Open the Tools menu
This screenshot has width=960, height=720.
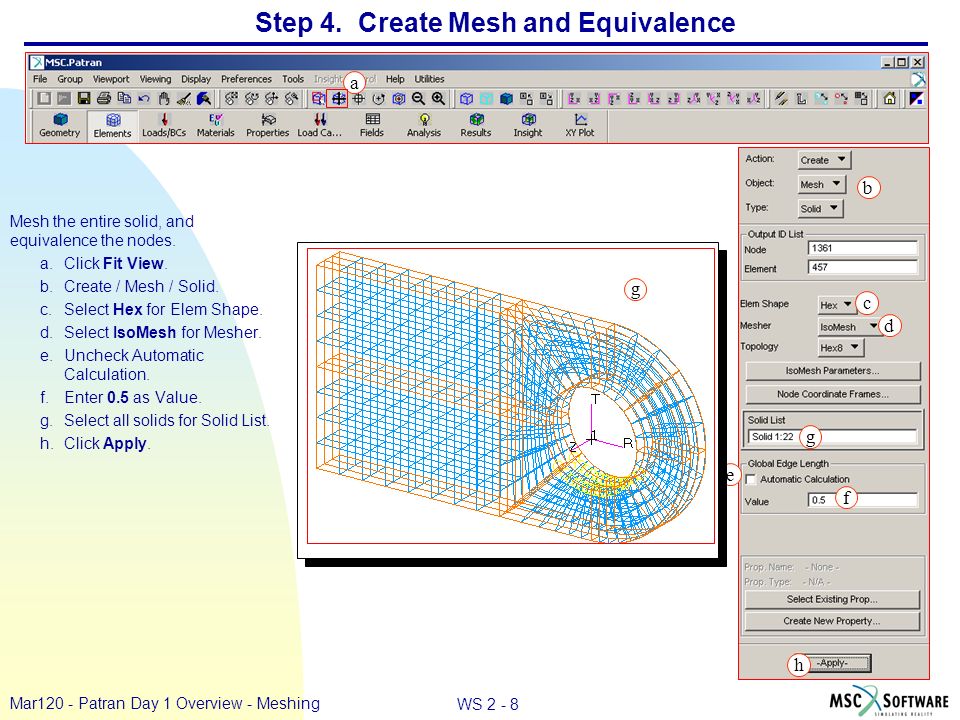click(x=293, y=79)
